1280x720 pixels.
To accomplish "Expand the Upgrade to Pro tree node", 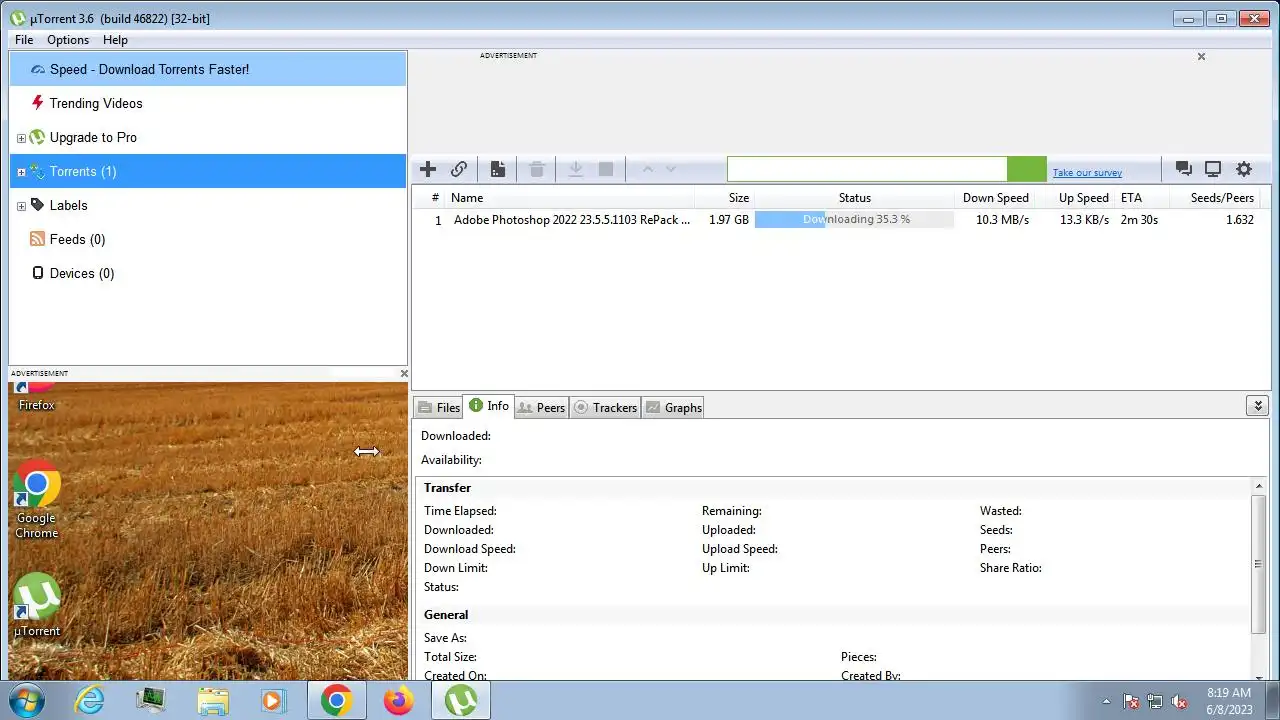I will [21, 138].
